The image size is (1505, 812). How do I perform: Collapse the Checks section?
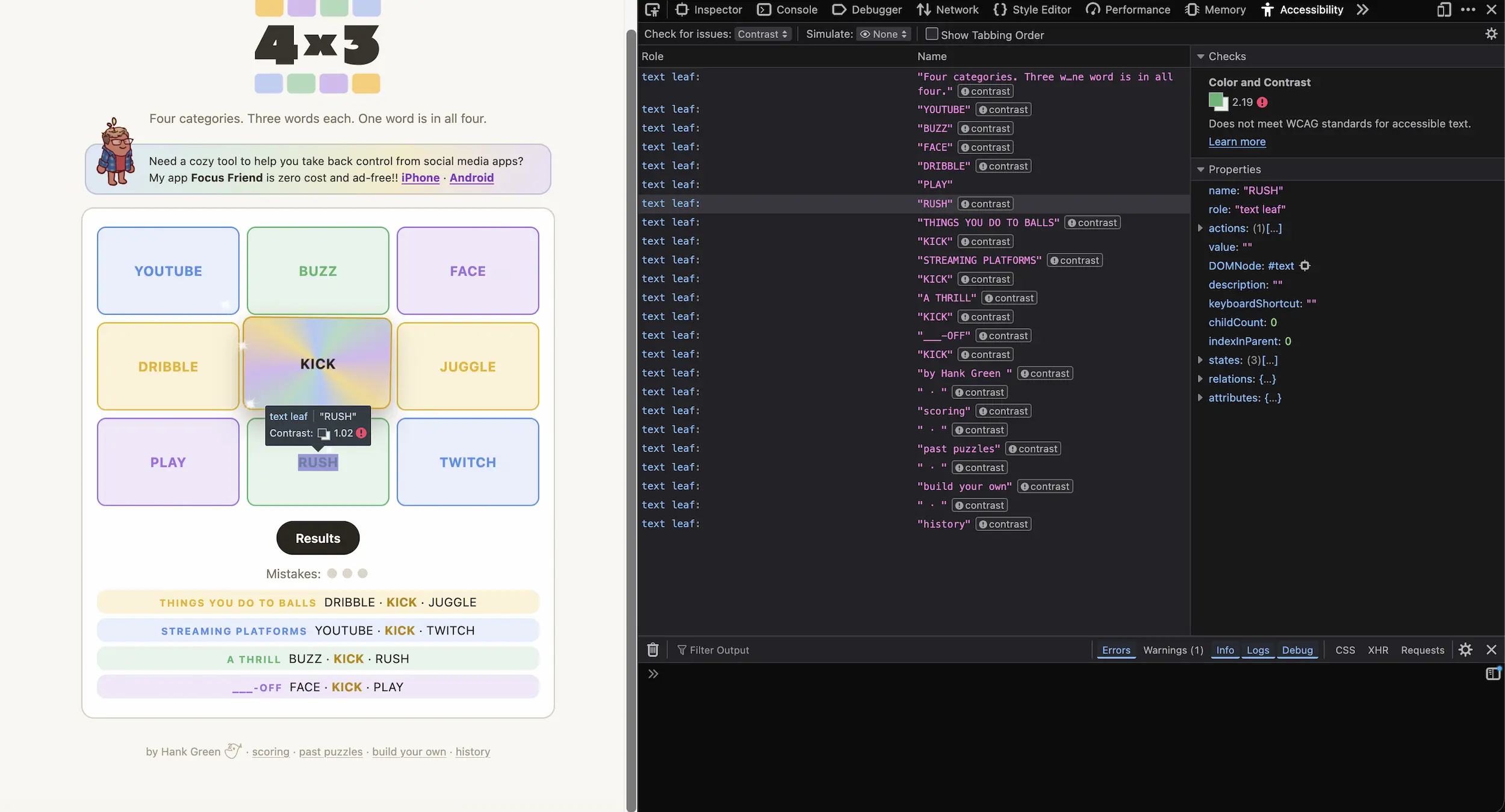[1200, 57]
